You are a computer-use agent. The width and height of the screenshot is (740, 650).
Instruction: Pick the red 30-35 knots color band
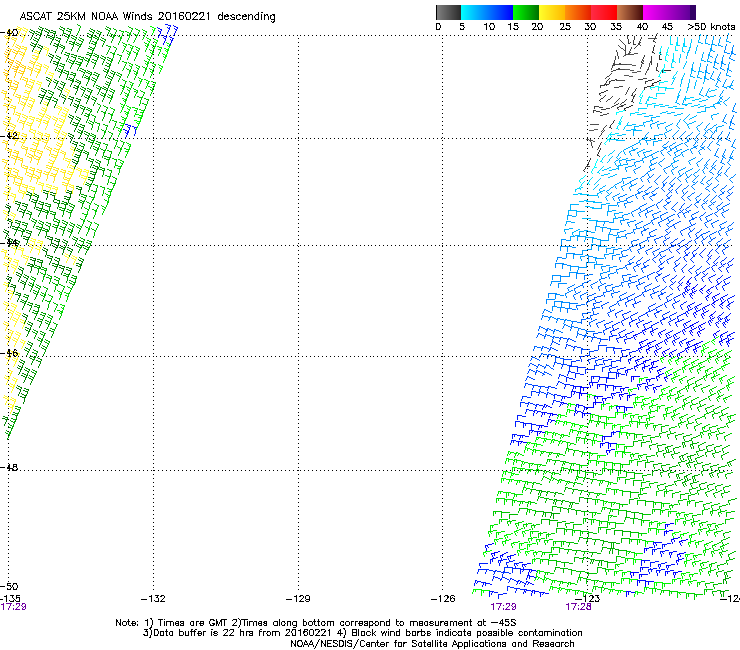(x=604, y=12)
